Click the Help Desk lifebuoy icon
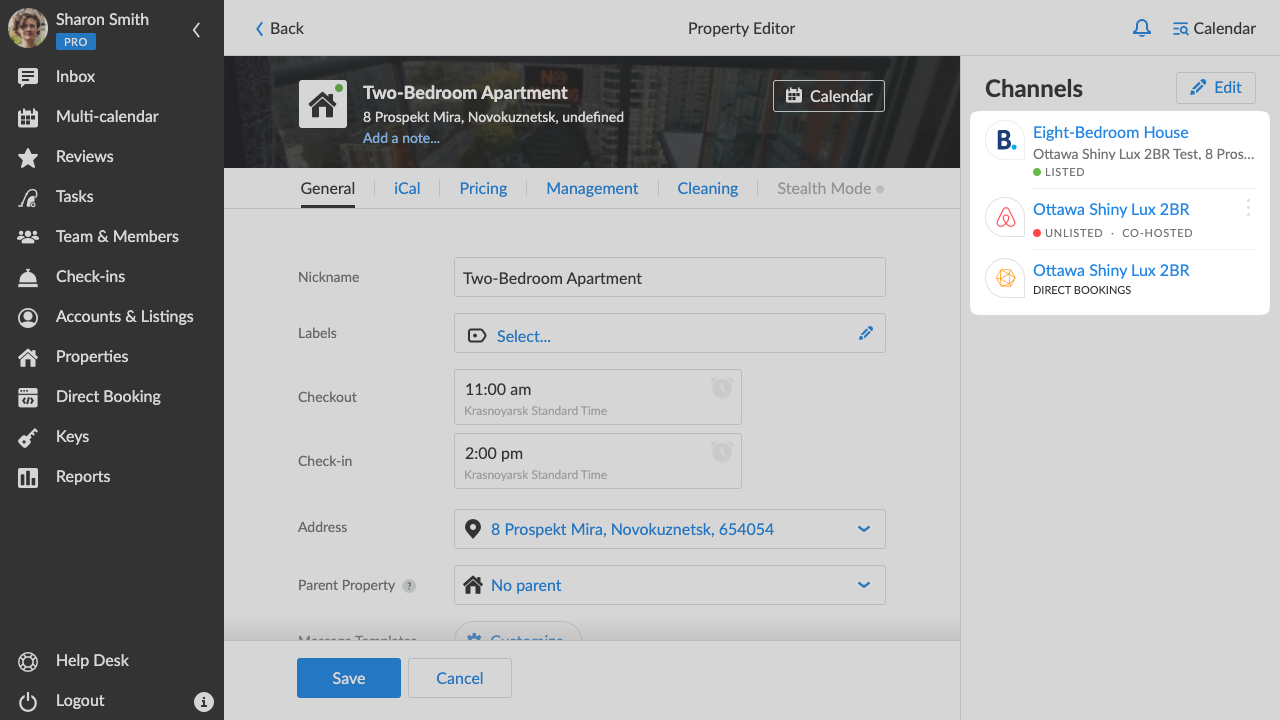Screen dimensions: 1280x720 28,661
